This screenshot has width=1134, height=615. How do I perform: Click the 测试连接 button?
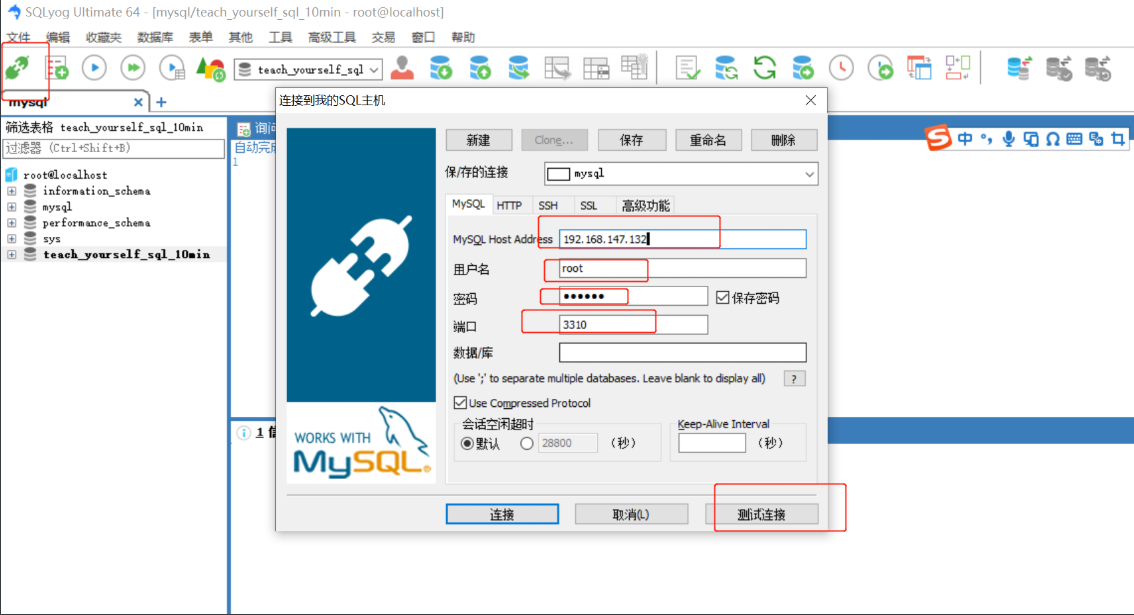[x=762, y=514]
